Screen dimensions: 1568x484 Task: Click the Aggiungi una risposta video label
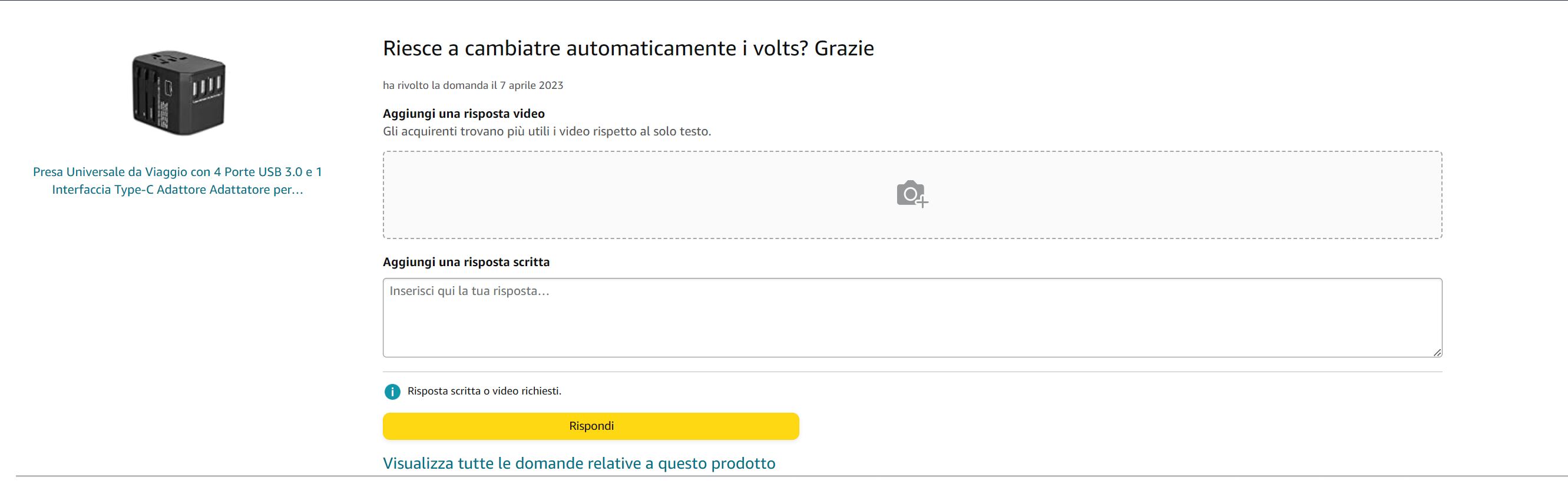[x=464, y=114]
